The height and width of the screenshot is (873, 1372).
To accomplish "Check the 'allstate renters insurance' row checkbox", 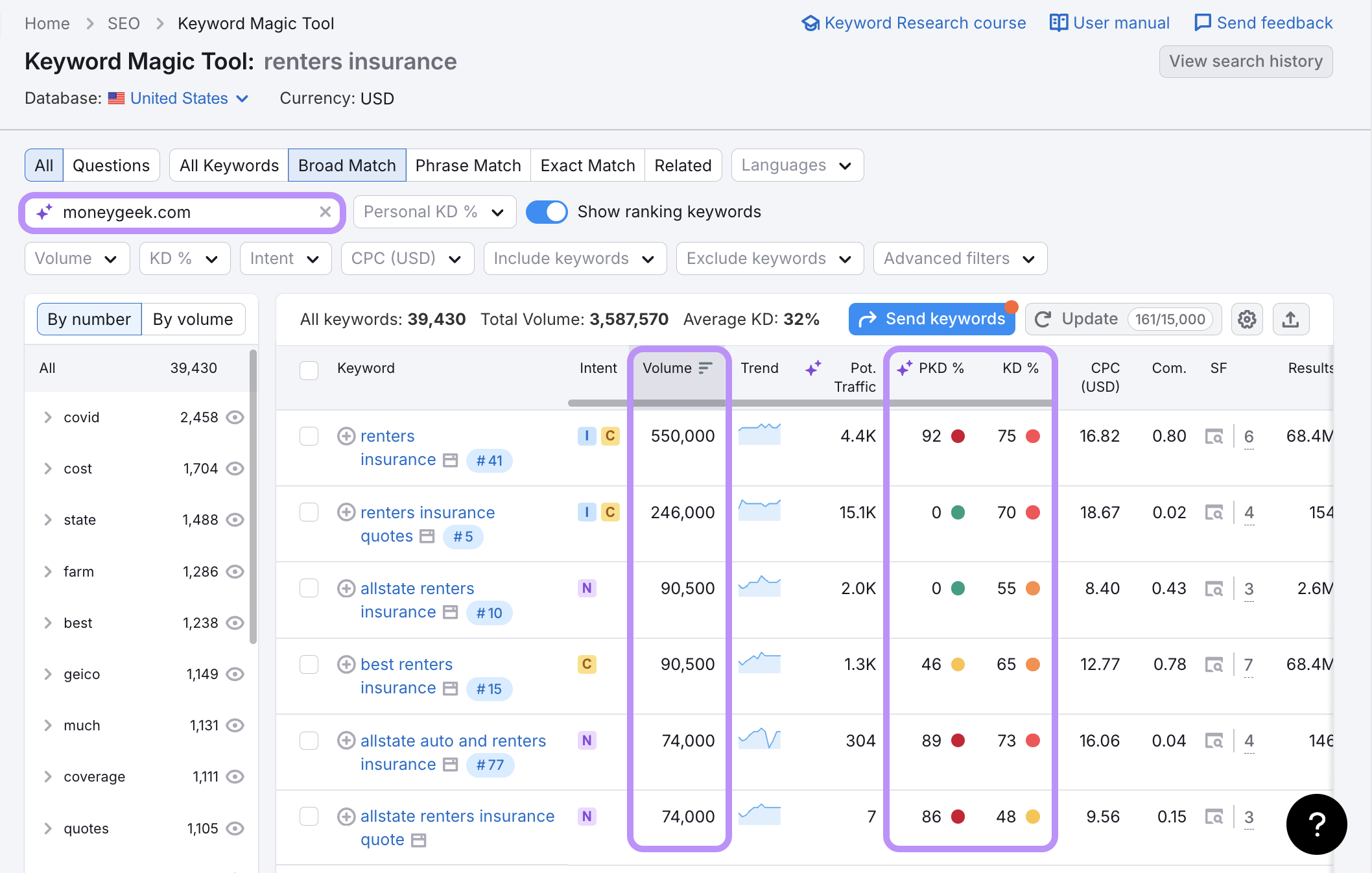I will (x=309, y=588).
